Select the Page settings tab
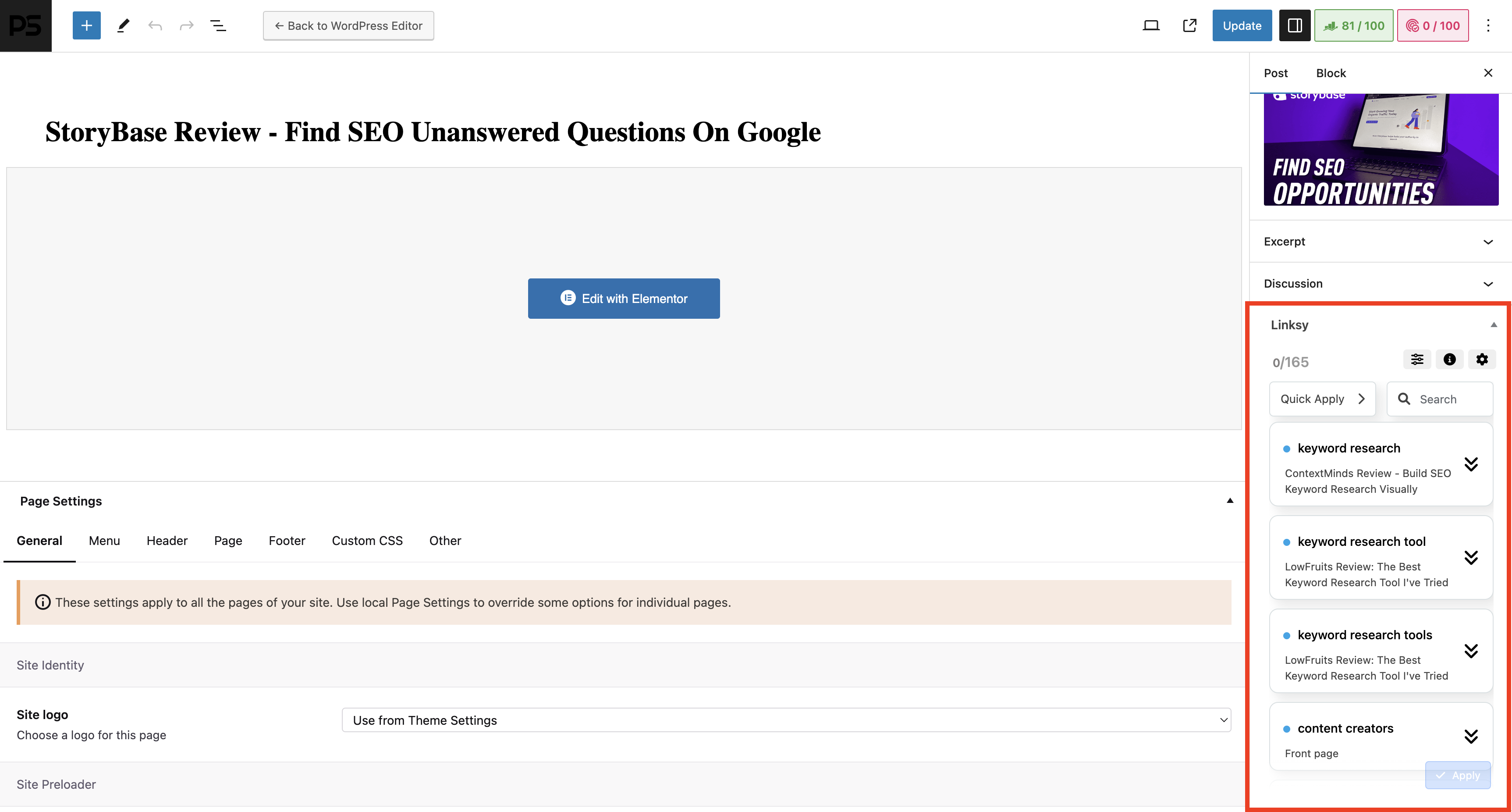1512x812 pixels. [x=228, y=541]
